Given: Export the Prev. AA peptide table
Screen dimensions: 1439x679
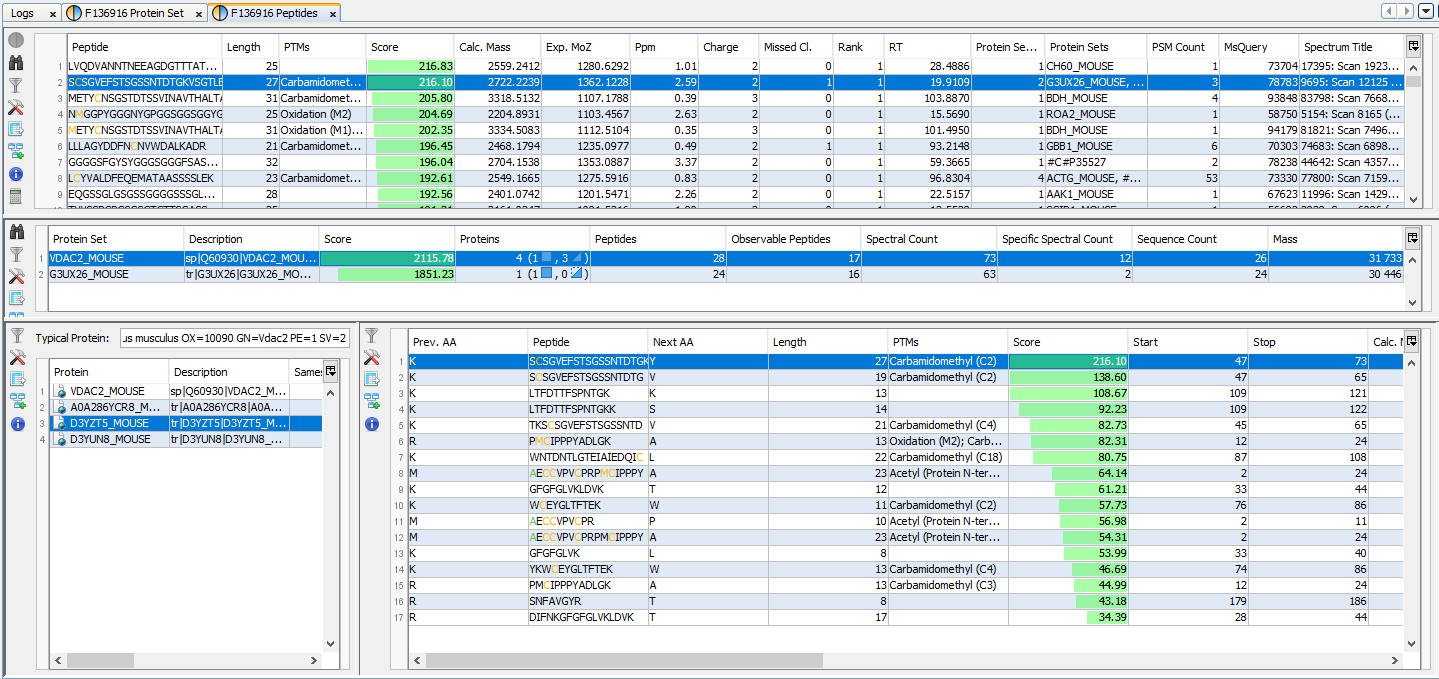Looking at the screenshot, I should coord(372,380).
